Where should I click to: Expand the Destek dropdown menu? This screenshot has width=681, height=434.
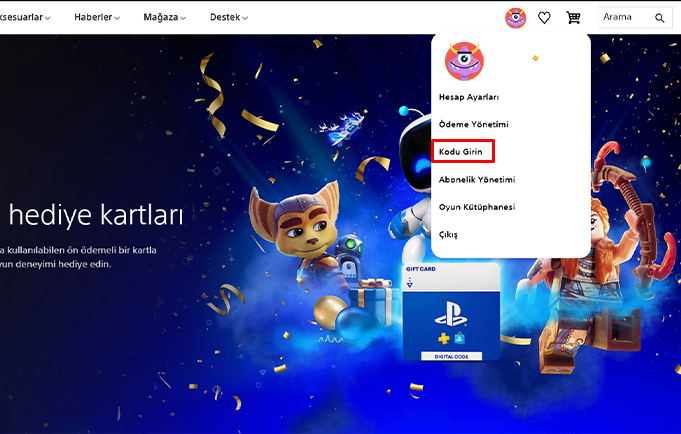(229, 17)
